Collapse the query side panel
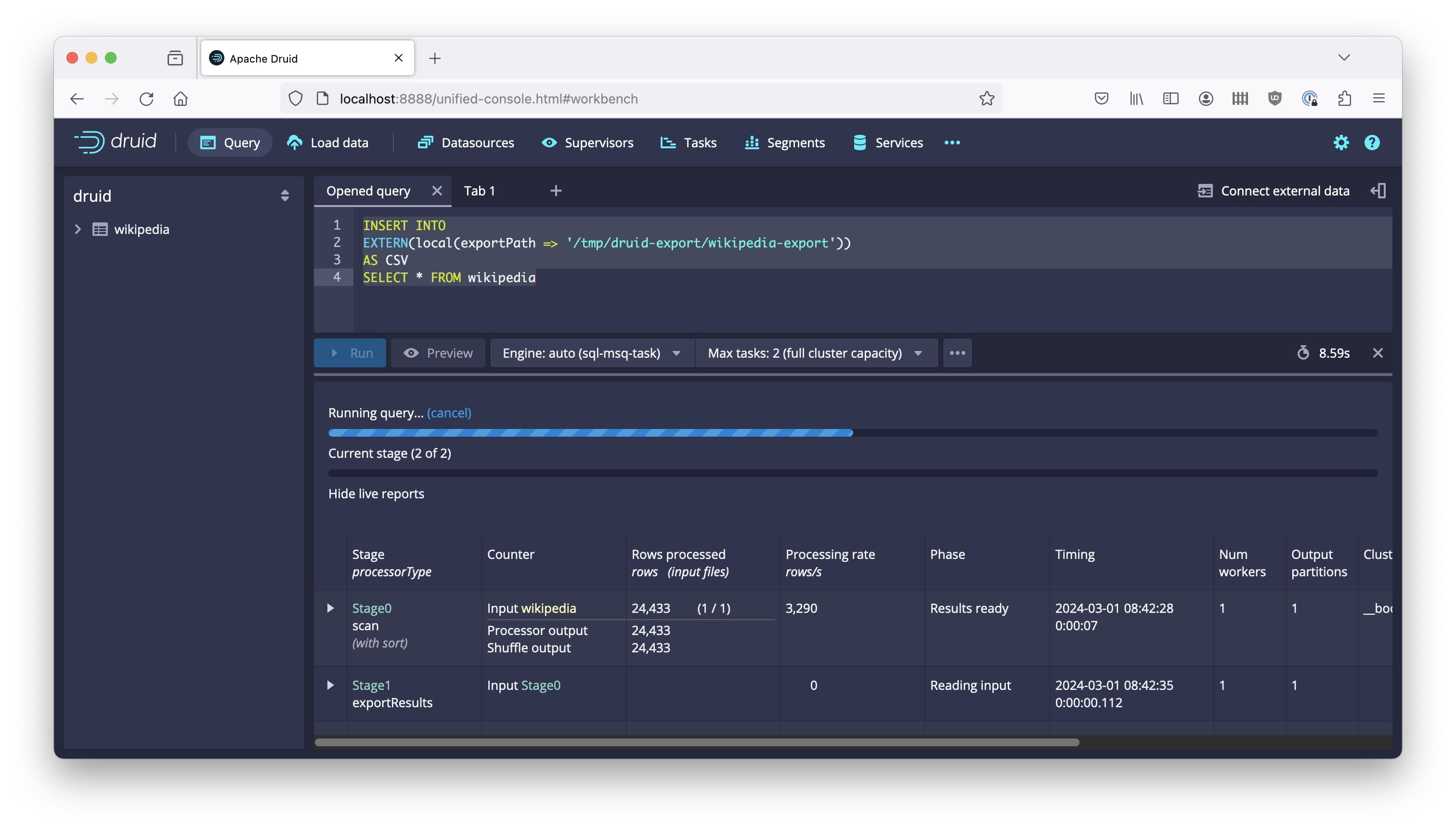This screenshot has height=830, width=1456. coord(1378,190)
